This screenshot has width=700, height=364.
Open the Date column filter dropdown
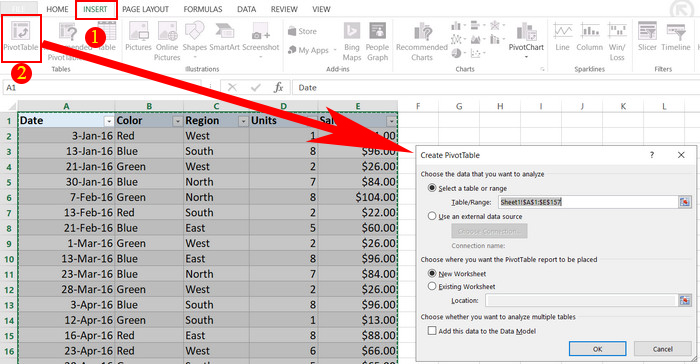point(109,121)
